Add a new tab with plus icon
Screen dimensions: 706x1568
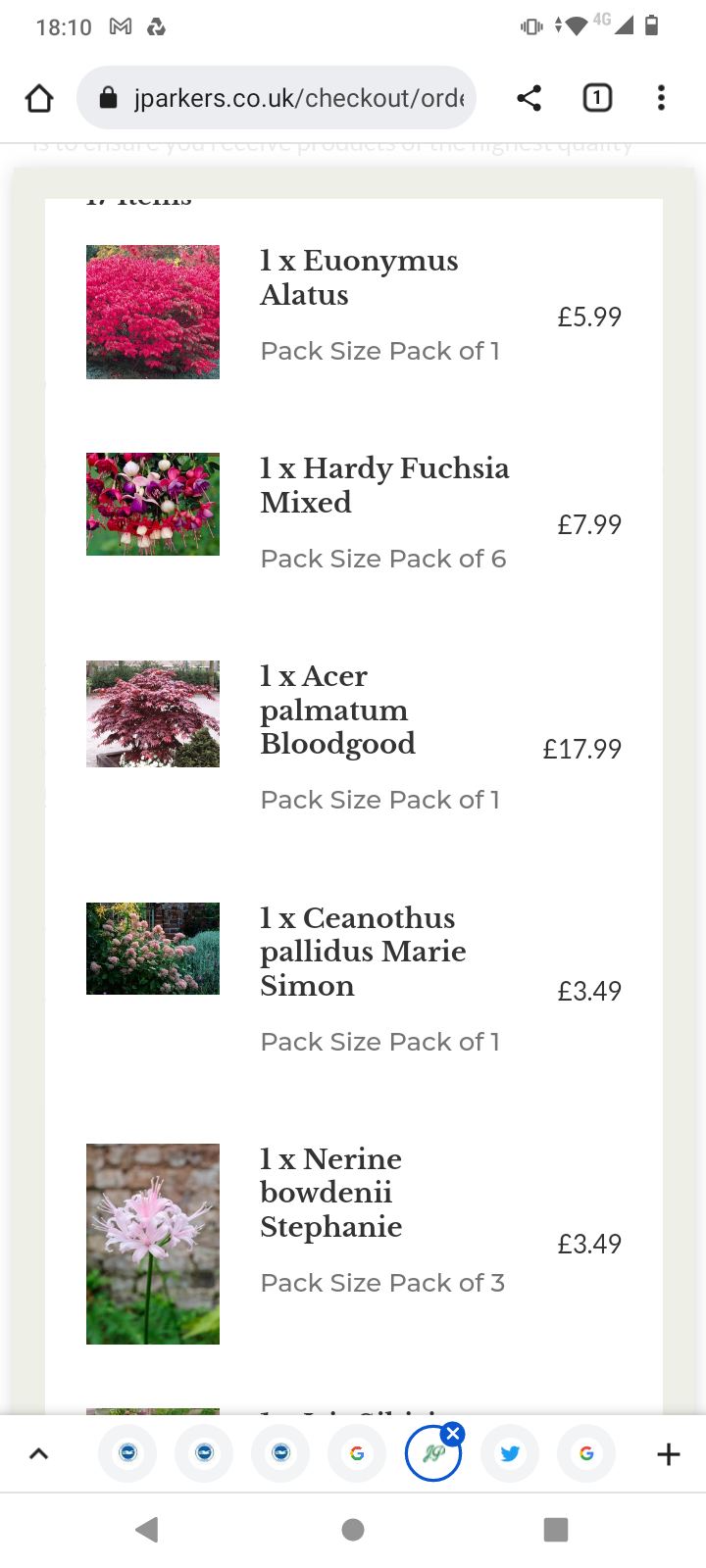[668, 1454]
